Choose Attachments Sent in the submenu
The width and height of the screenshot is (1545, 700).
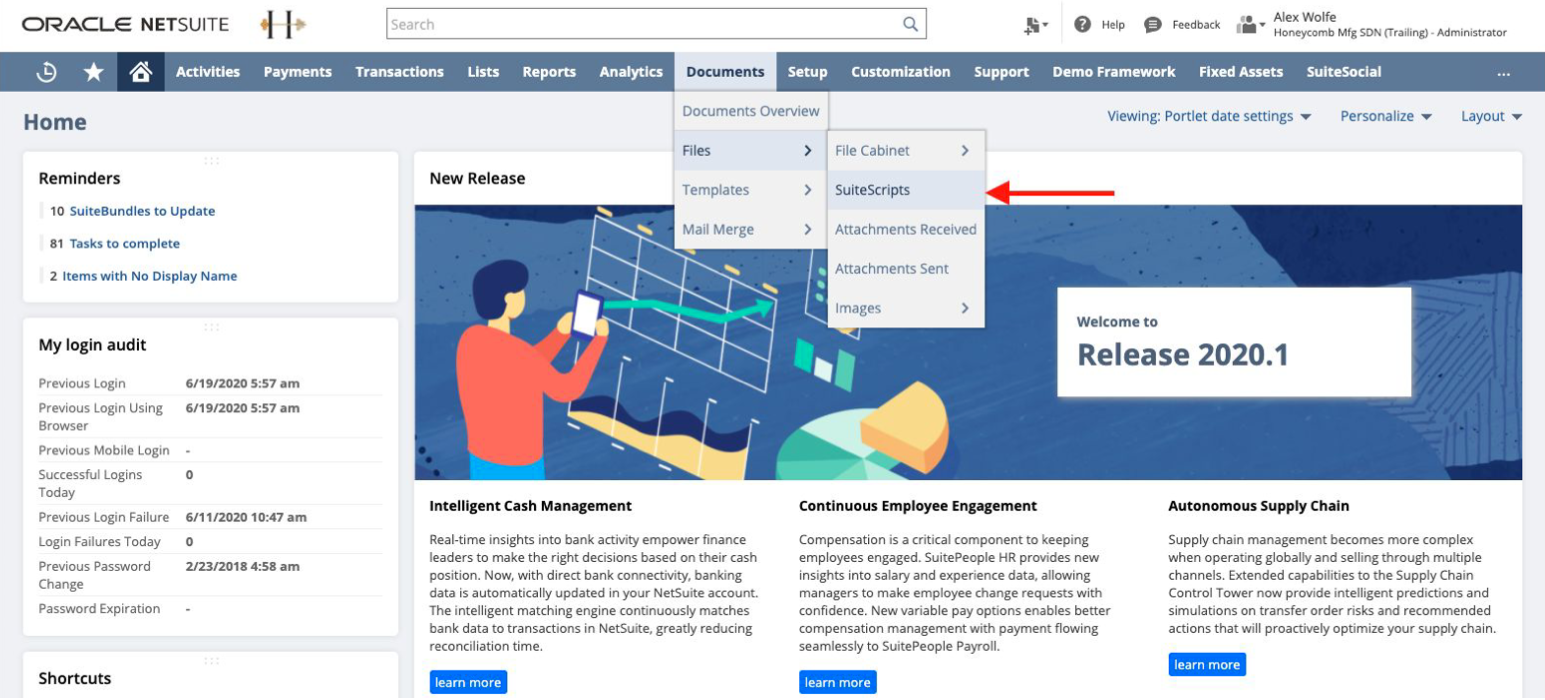click(906, 268)
